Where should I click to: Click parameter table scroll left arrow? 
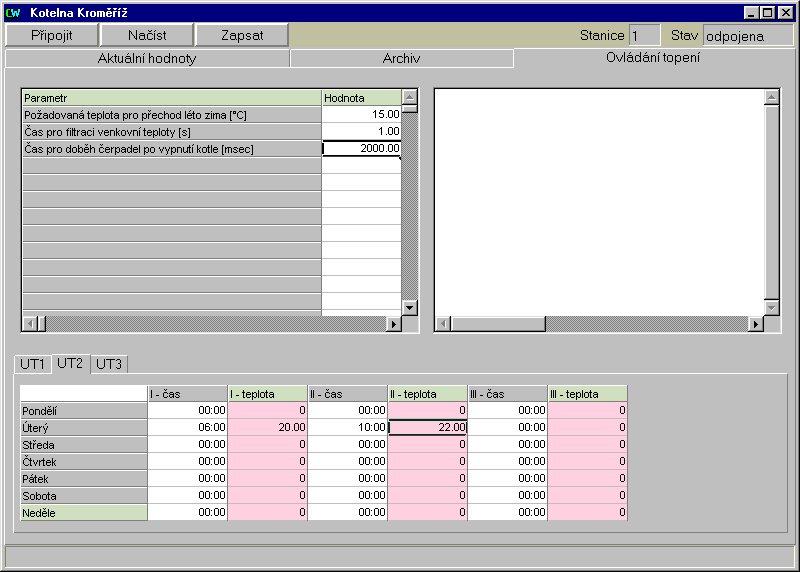[x=30, y=324]
